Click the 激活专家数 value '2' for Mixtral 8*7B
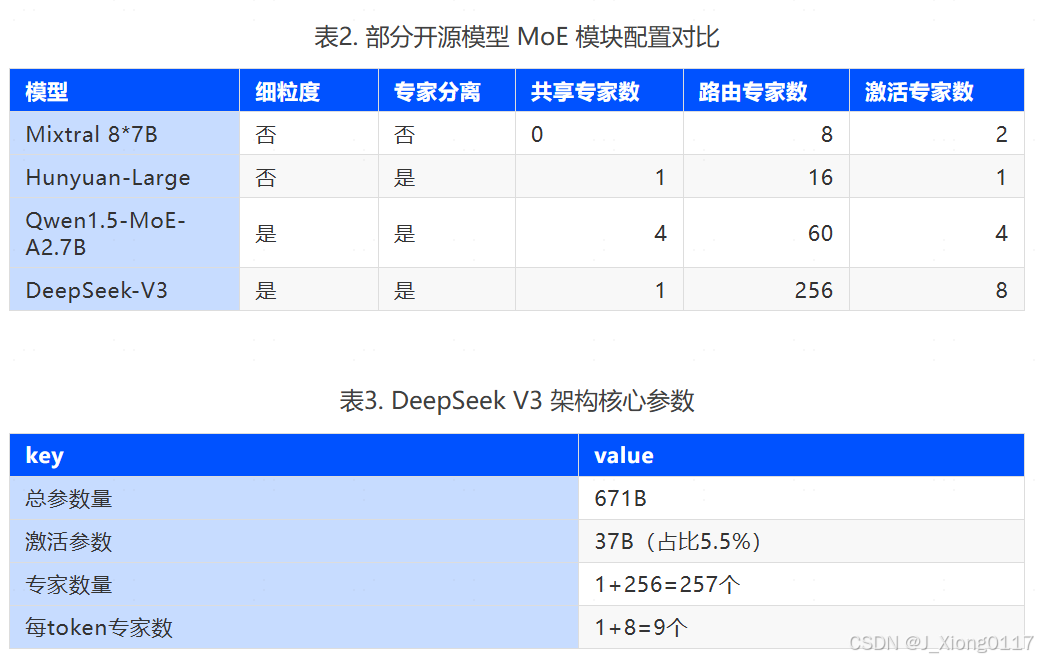 click(x=1001, y=134)
